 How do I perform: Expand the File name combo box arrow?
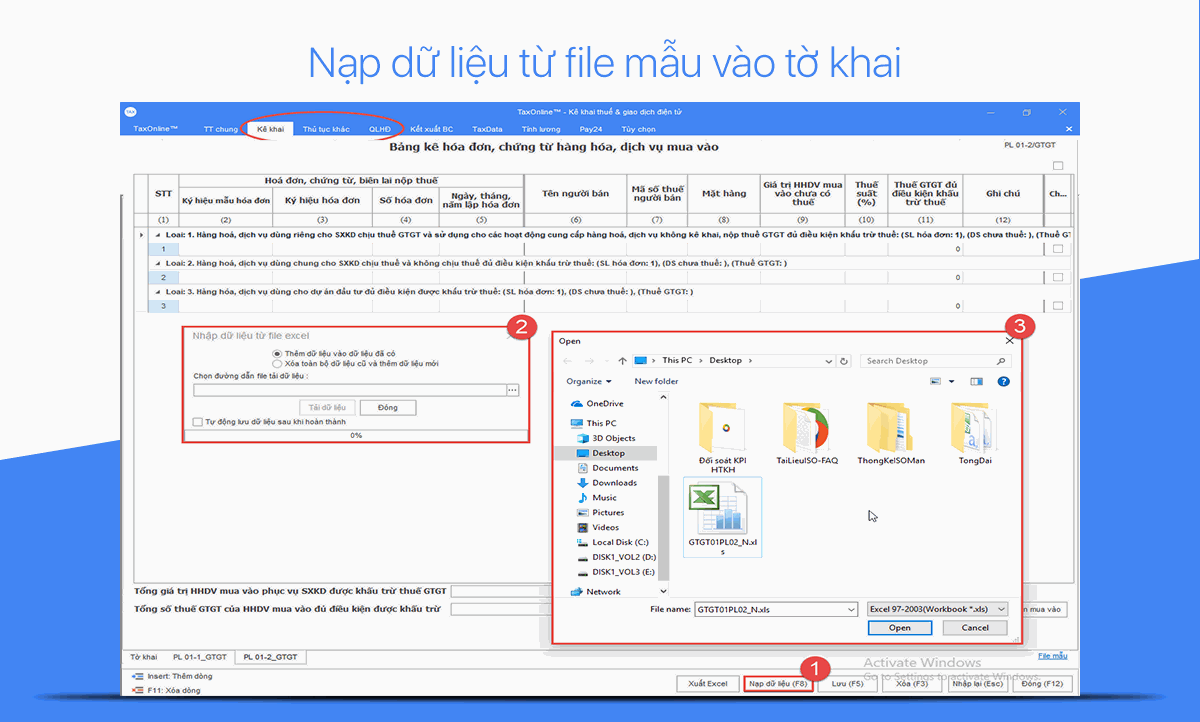(x=850, y=609)
